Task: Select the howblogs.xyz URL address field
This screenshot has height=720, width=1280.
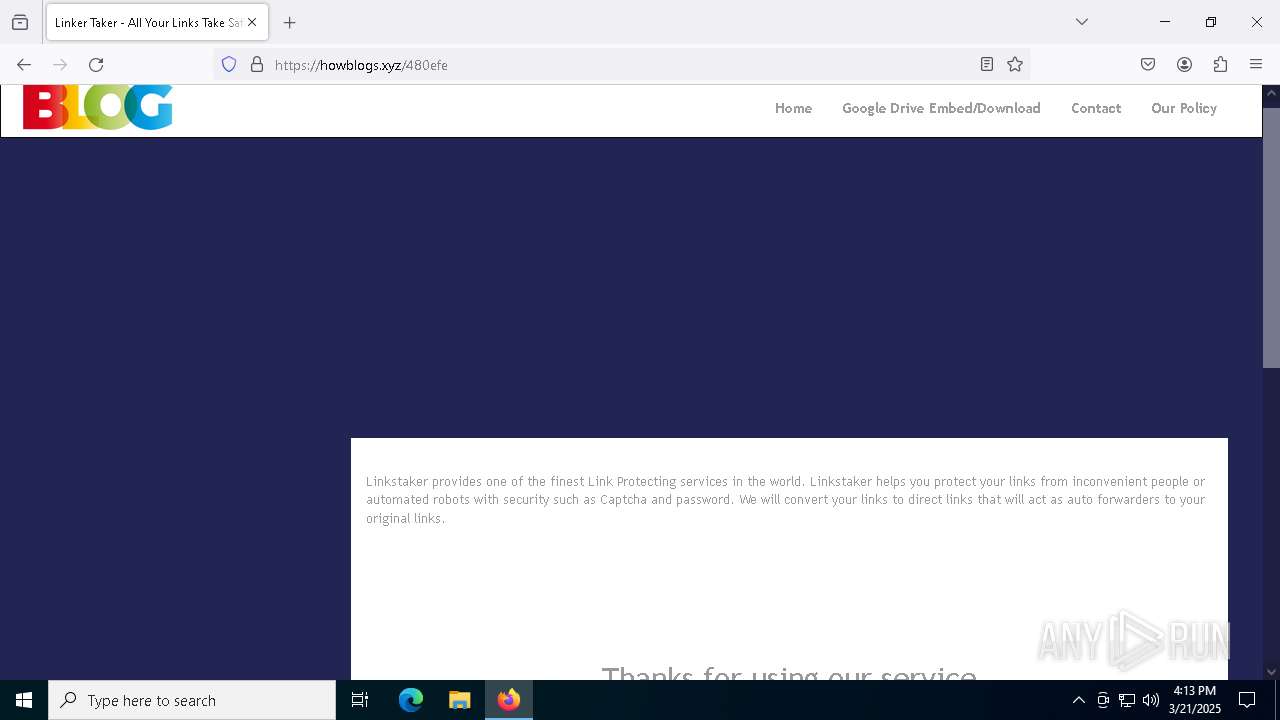Action: (620, 65)
